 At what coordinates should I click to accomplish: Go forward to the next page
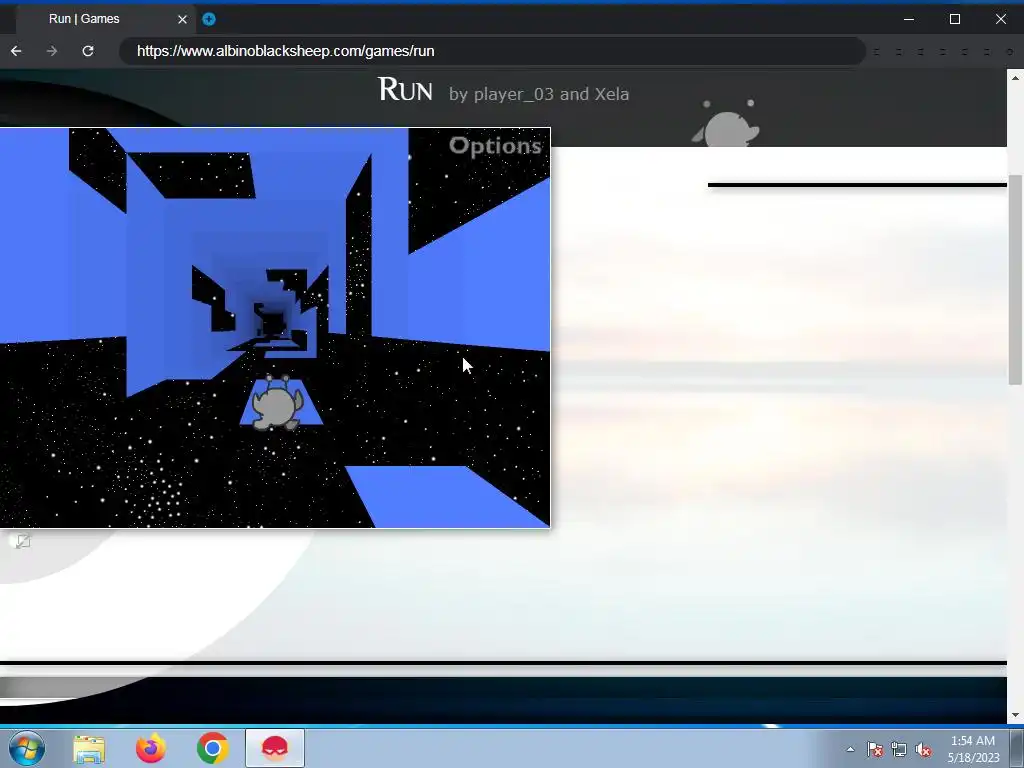(x=52, y=51)
